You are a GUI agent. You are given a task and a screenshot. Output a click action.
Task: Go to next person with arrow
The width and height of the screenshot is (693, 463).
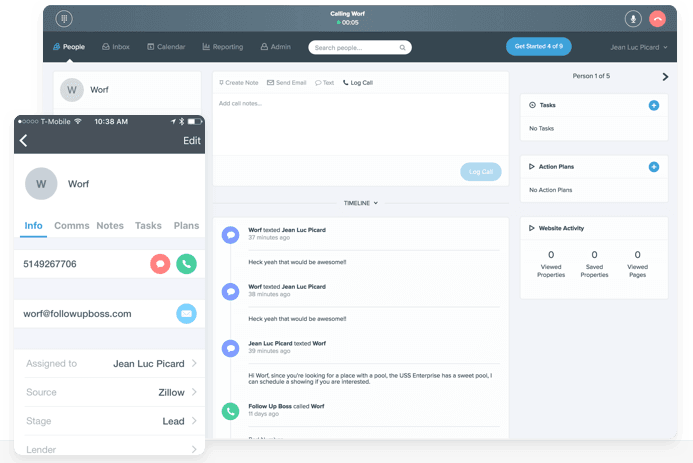click(x=665, y=77)
